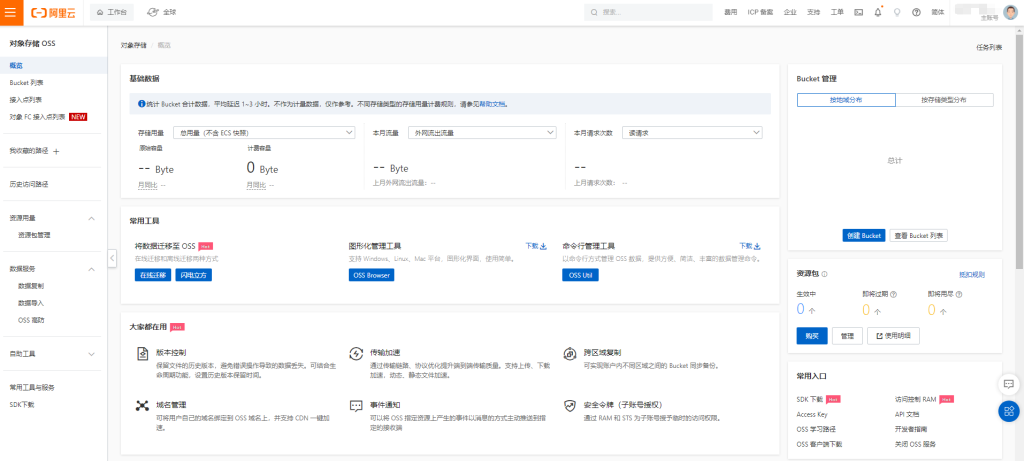
Task: Click the 域名管理 feature icon
Action: click(142, 405)
